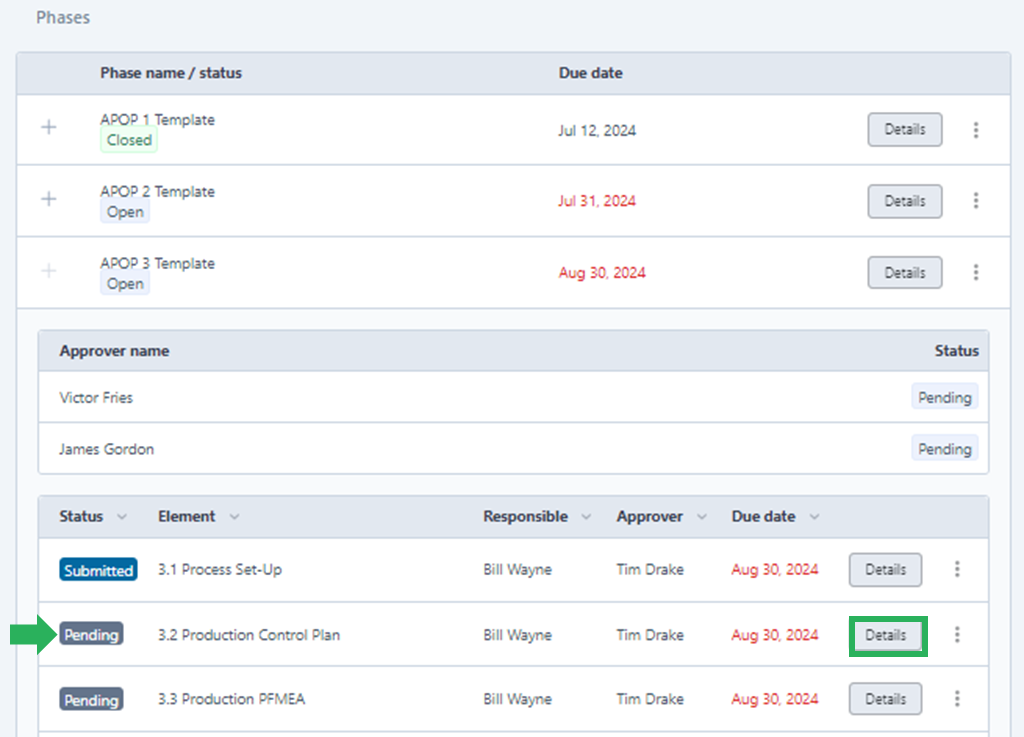Open Details for 3.1 Process Set-Up
Screen dimensions: 1024x737
point(886,569)
